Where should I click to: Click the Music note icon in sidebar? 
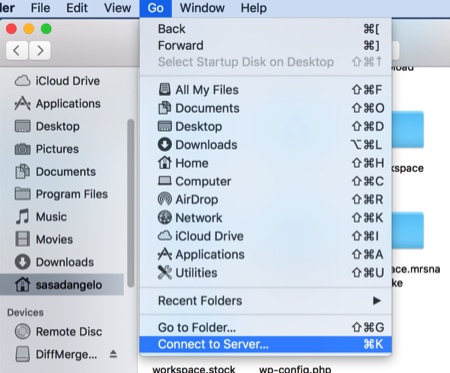click(x=22, y=217)
